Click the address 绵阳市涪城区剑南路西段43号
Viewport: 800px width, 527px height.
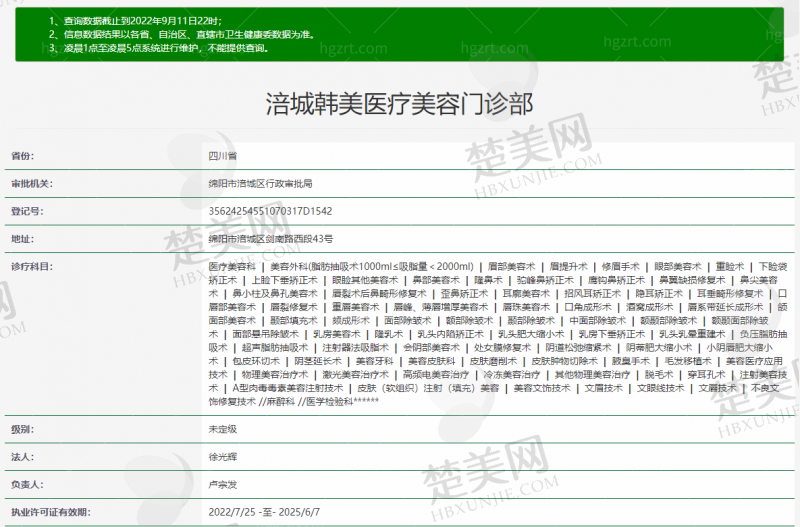pos(270,240)
